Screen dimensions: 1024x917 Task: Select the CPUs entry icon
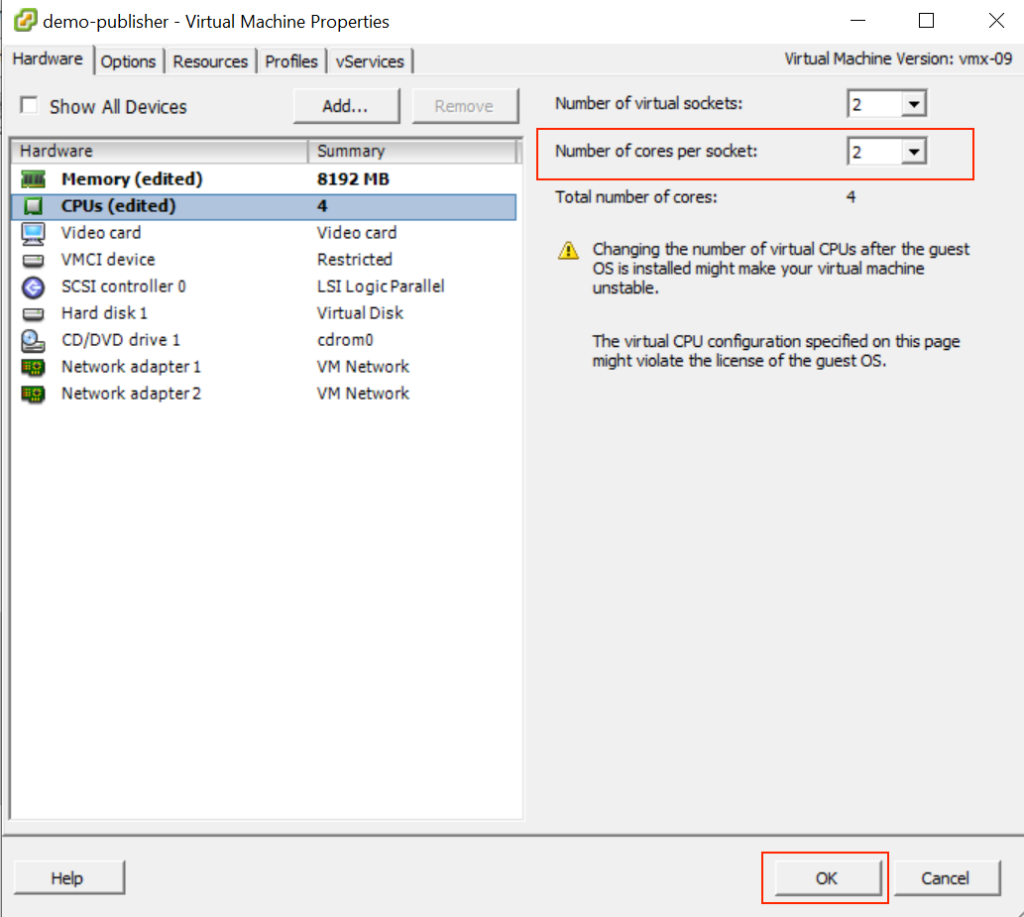tap(30, 206)
